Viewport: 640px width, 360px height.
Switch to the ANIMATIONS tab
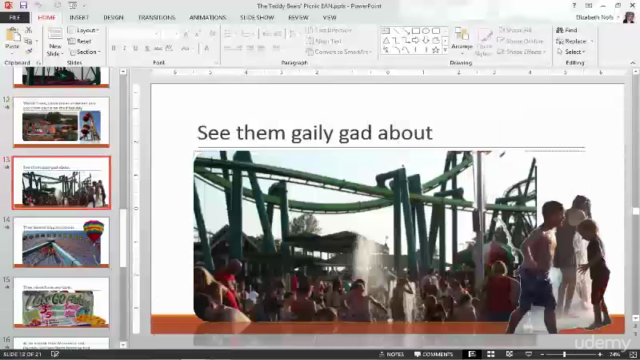[207, 18]
